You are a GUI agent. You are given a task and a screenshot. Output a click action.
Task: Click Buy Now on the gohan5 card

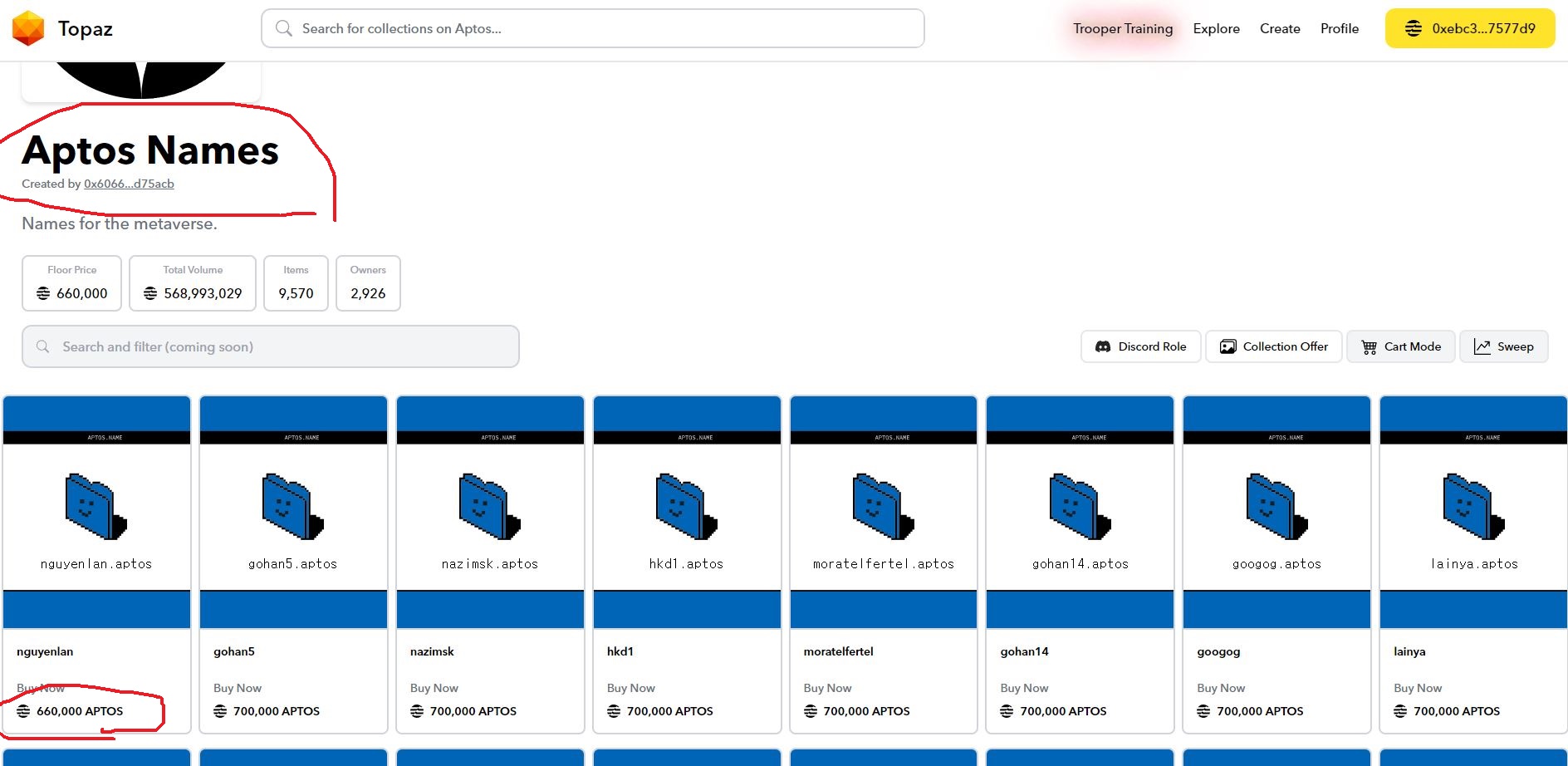click(238, 688)
